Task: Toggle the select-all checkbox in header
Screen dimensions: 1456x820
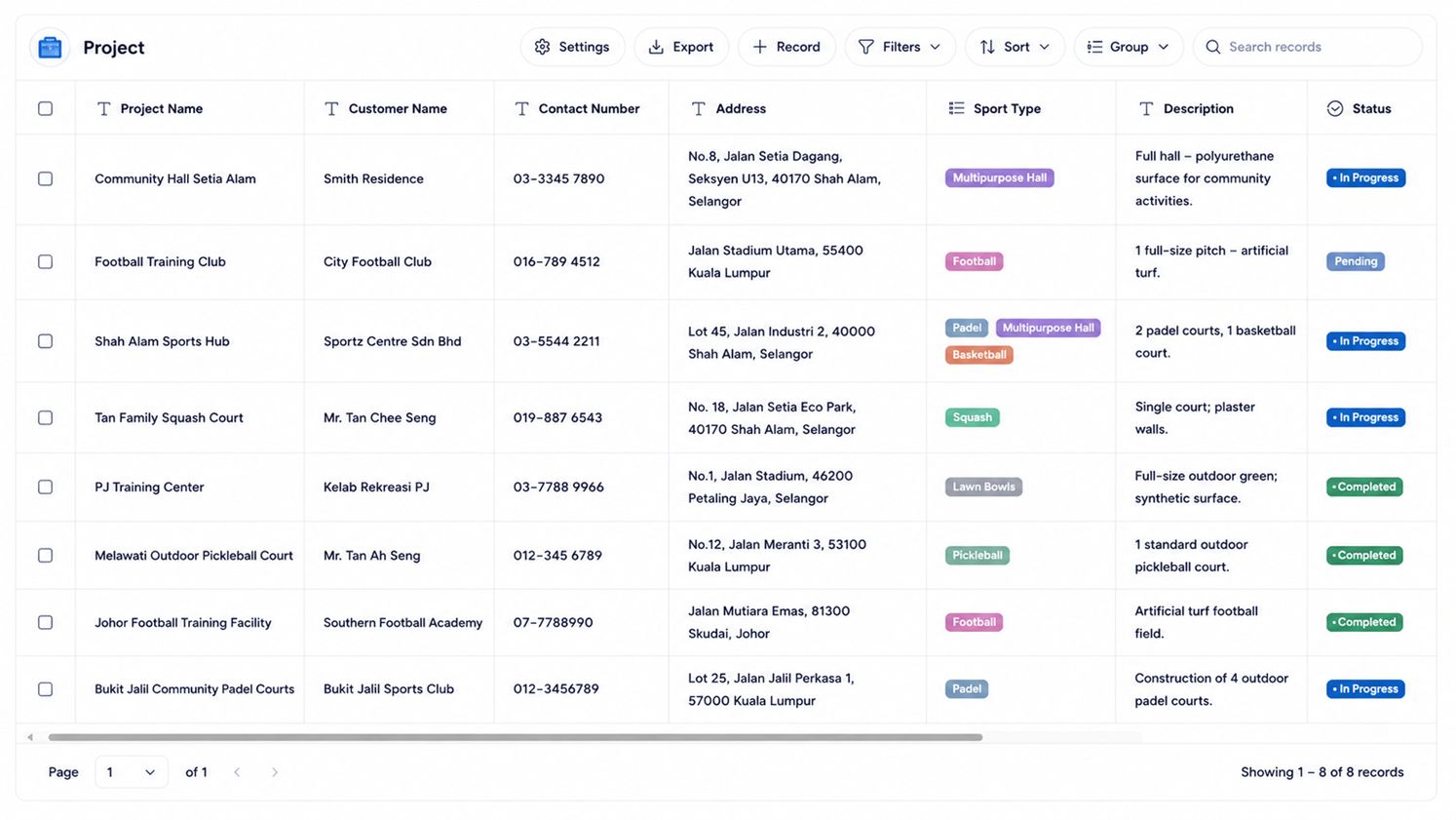Action: tap(45, 108)
